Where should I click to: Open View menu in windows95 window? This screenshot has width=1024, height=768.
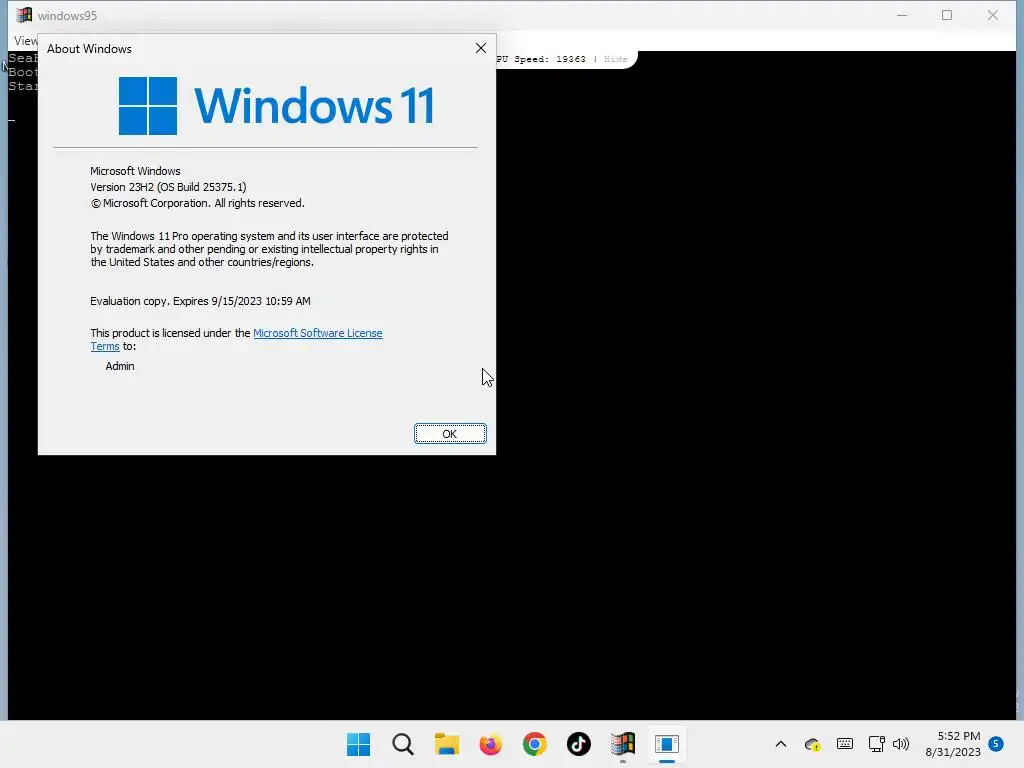pos(25,40)
